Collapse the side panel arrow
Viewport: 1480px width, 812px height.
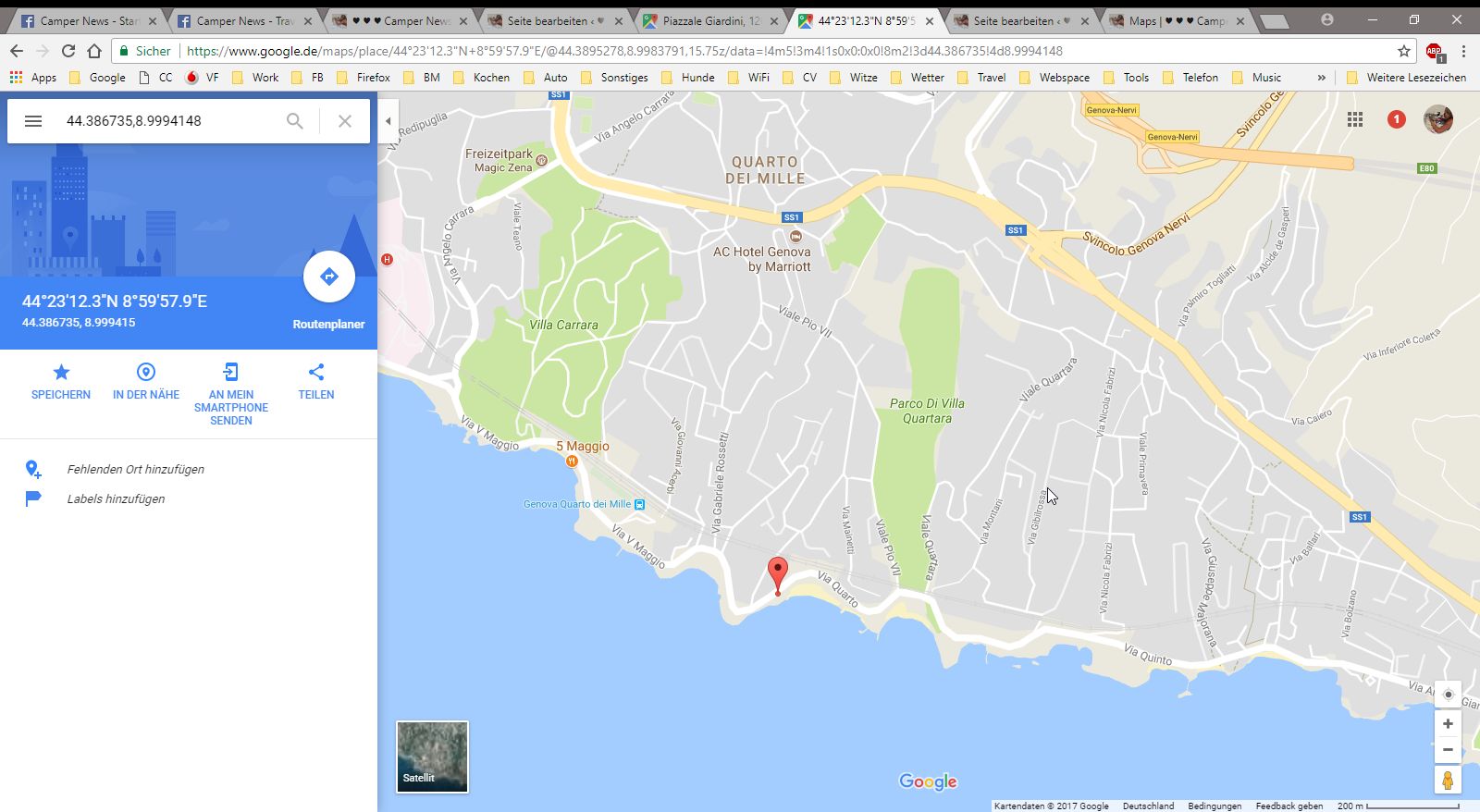(x=388, y=121)
